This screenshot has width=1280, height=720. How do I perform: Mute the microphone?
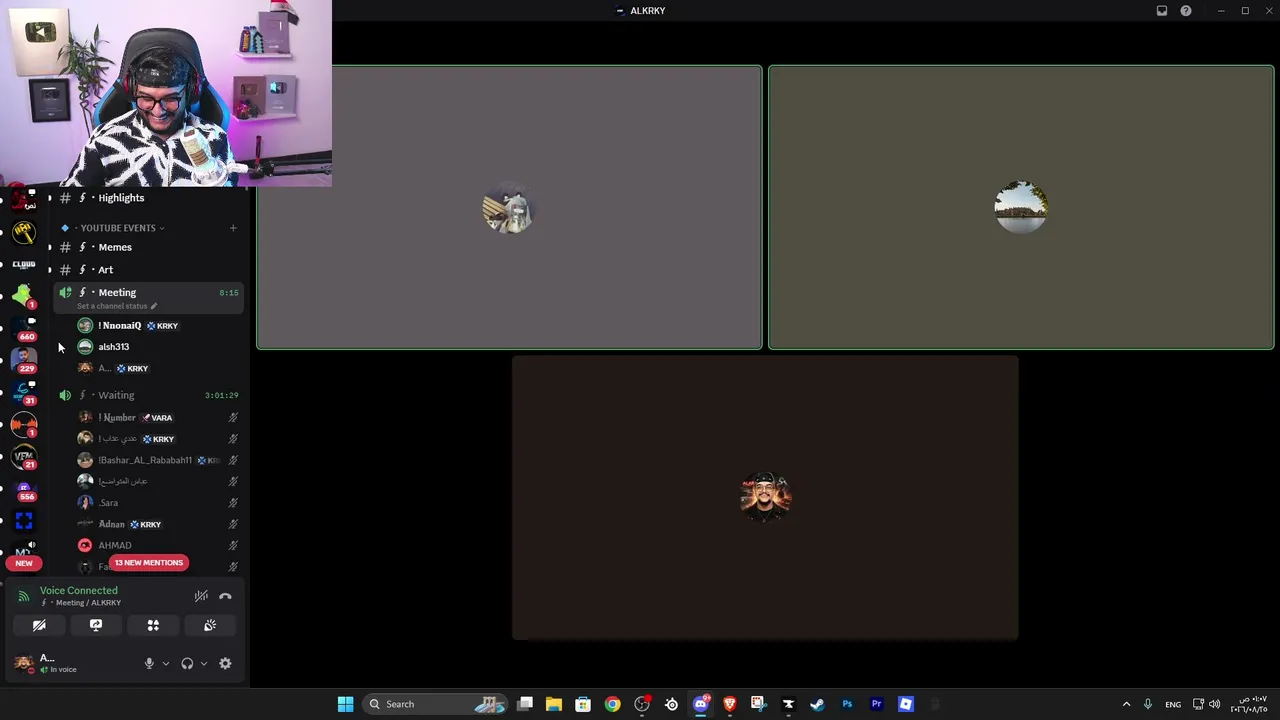[x=149, y=663]
